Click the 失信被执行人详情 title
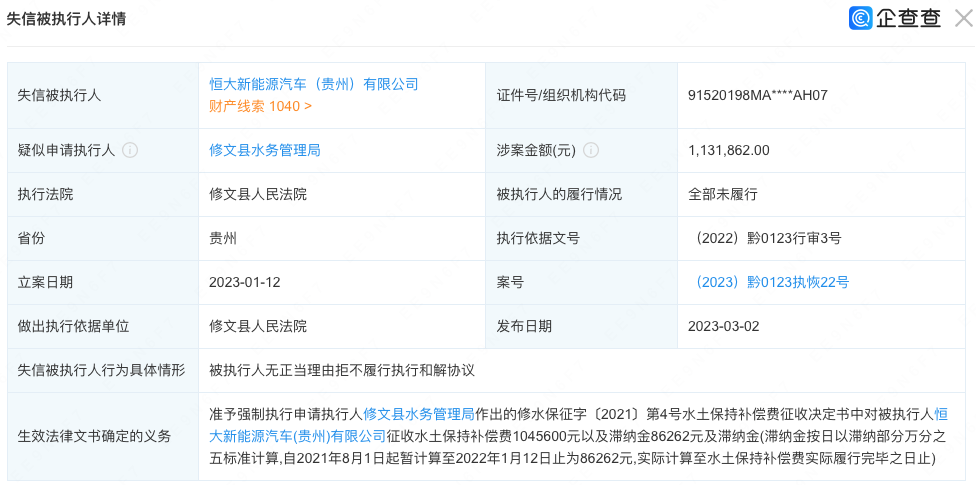This screenshot has height=485, width=976. click(67, 19)
